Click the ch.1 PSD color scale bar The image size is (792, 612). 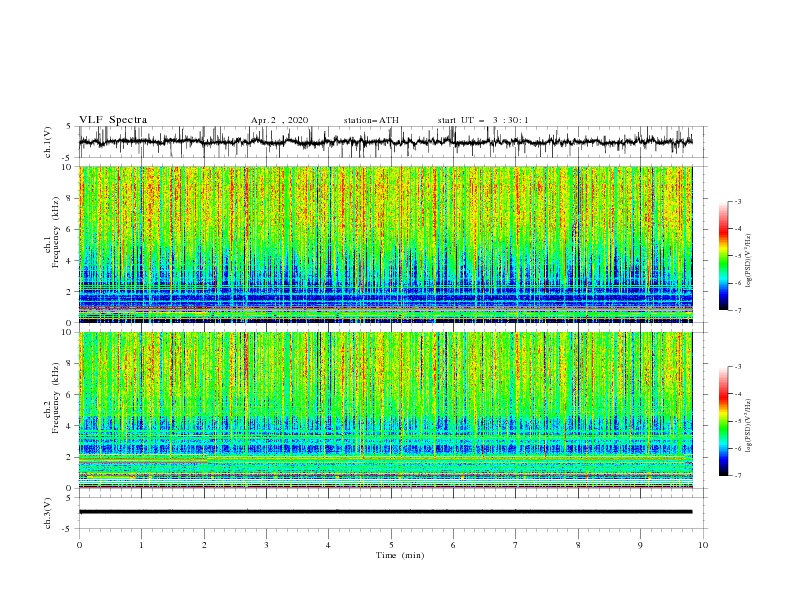pyautogui.click(x=723, y=256)
